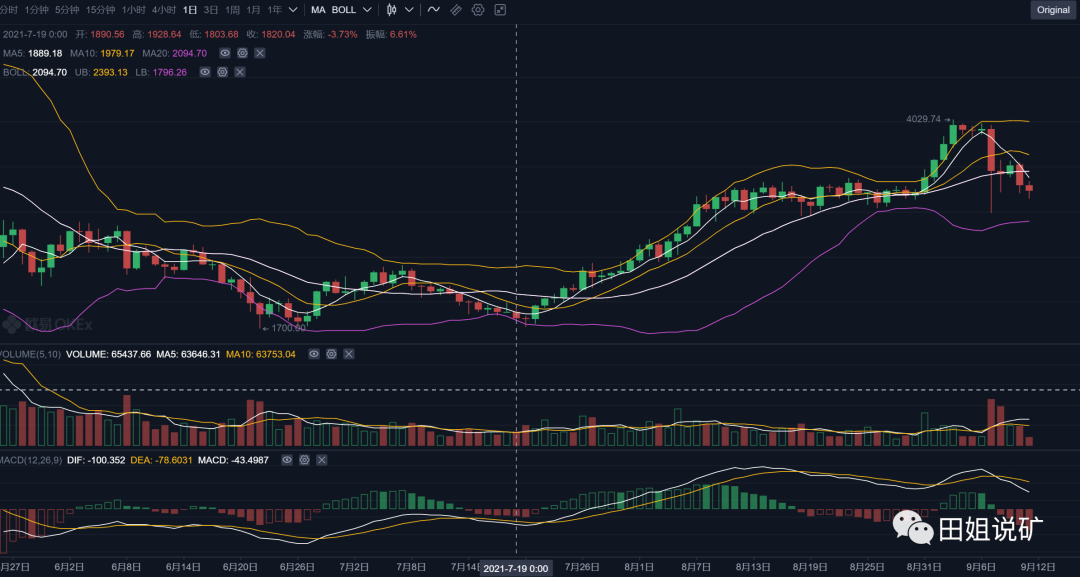Expand the indicators dropdown after BOLL
Viewport: 1080px width, 577px height.
[367, 10]
